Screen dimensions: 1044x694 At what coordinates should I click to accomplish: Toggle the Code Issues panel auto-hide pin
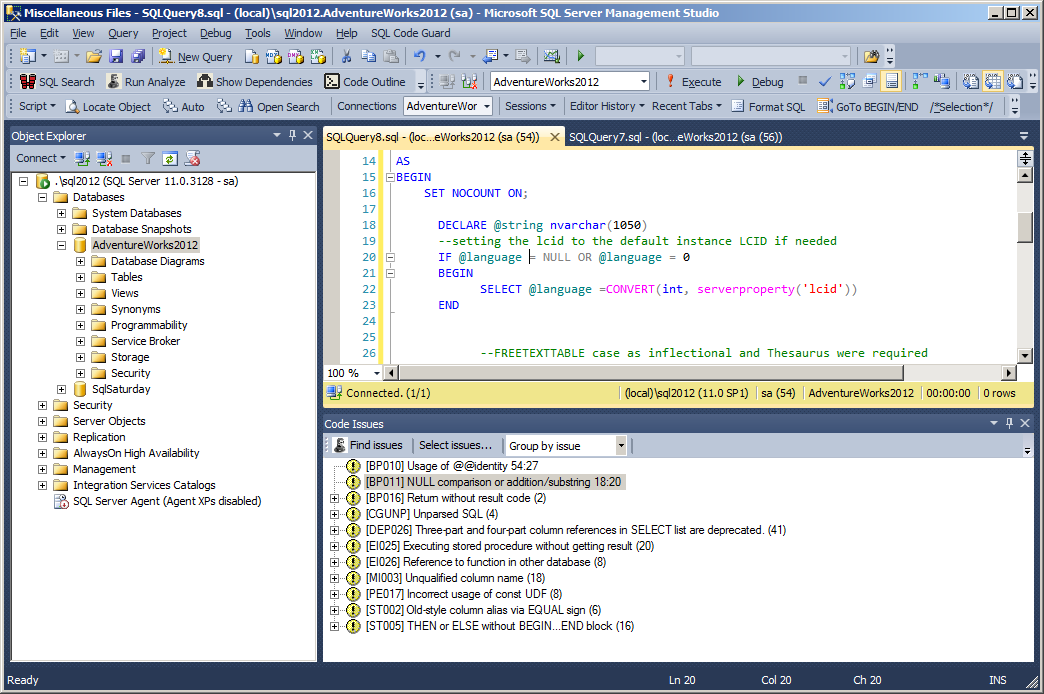click(1007, 424)
